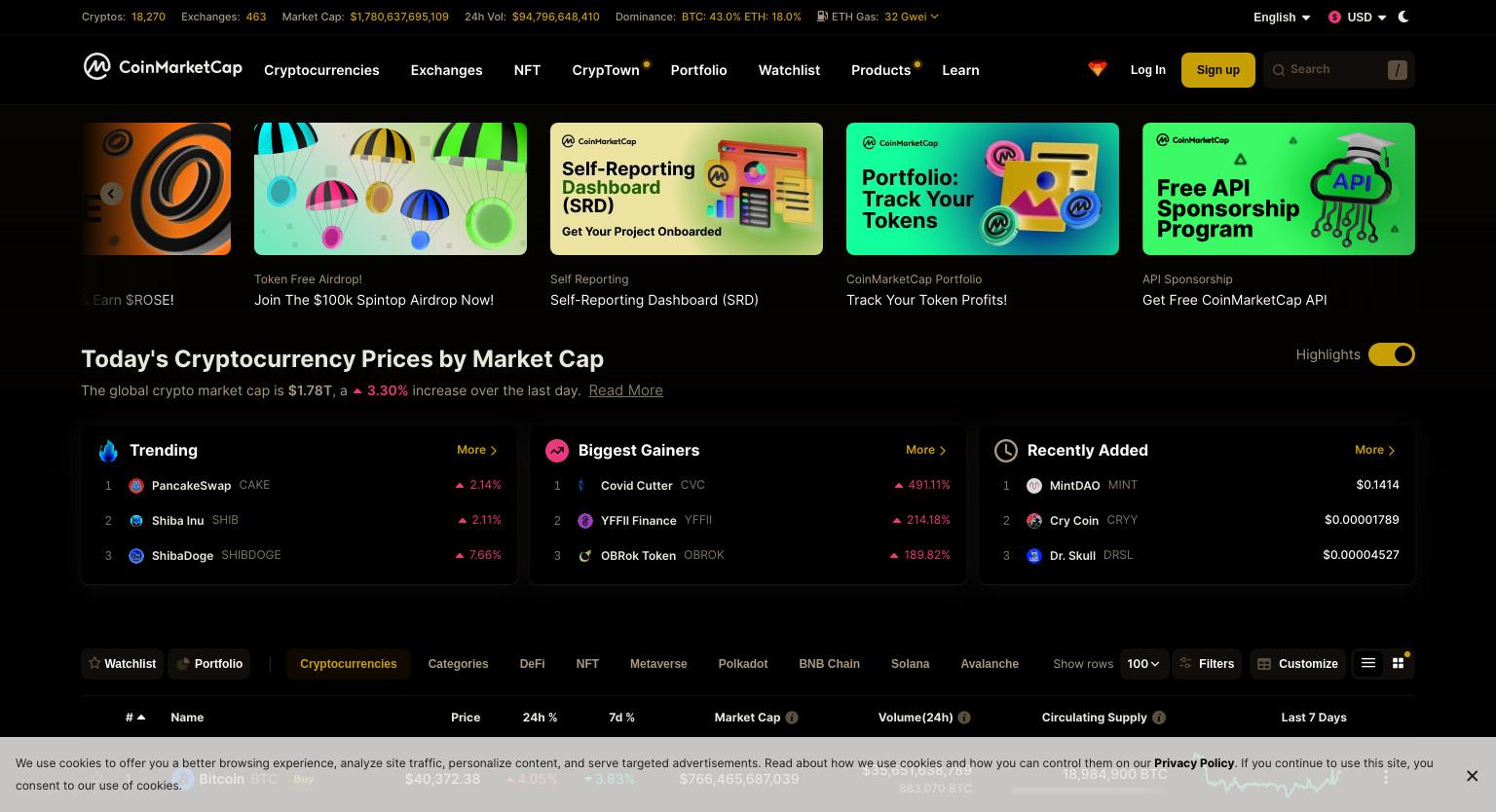Select the Categories tab

coord(458,664)
